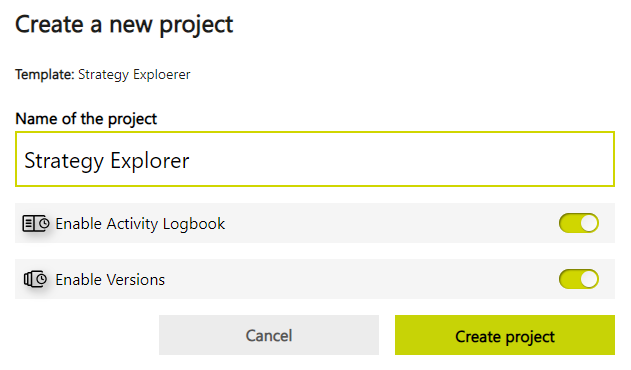
Task: Click the Versions history icon
Action: (35, 279)
